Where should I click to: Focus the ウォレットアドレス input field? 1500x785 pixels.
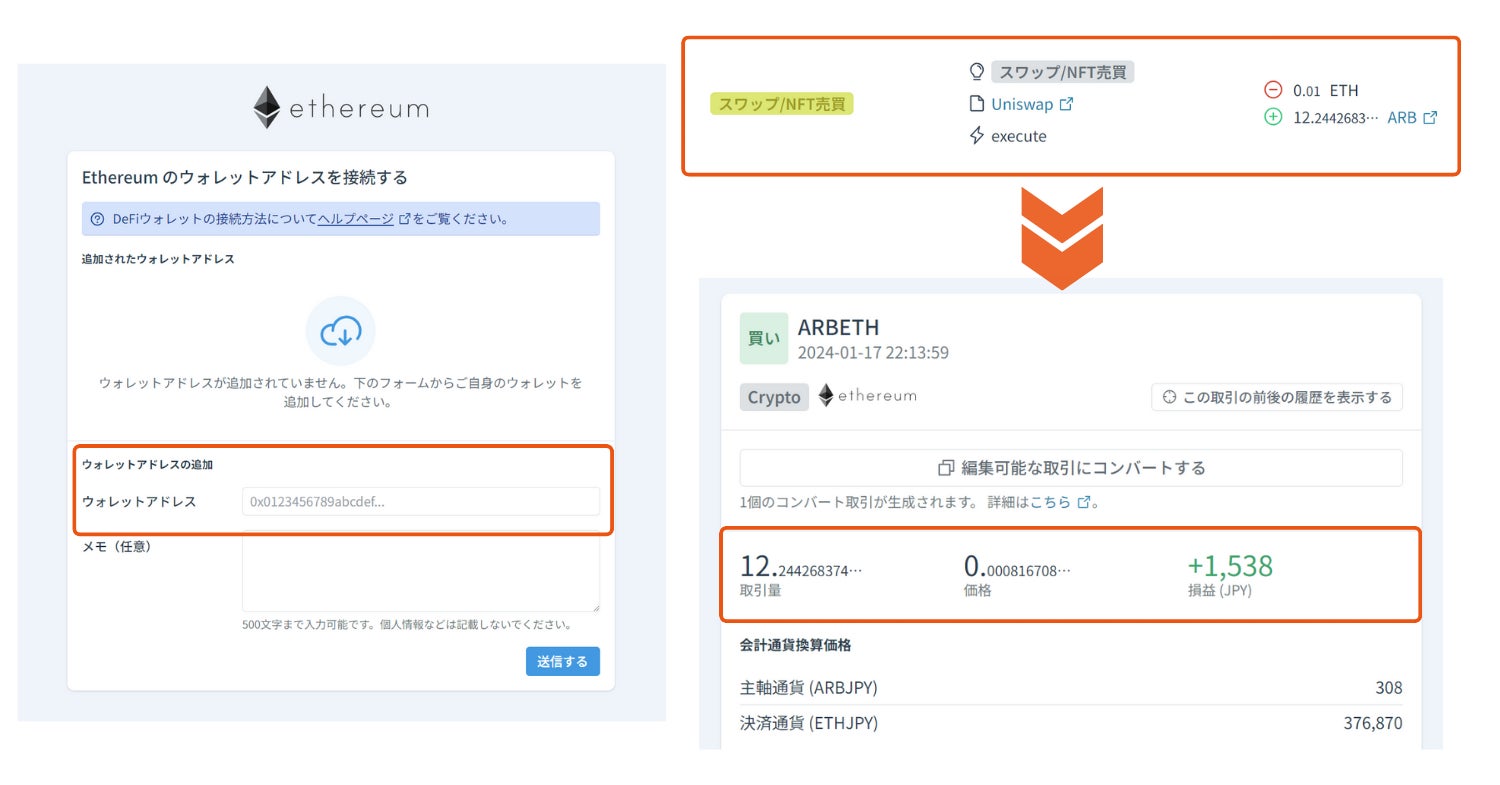(420, 502)
